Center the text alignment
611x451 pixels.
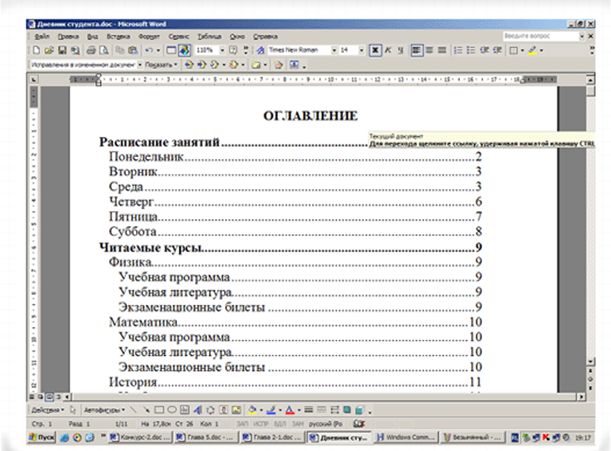(x=429, y=50)
